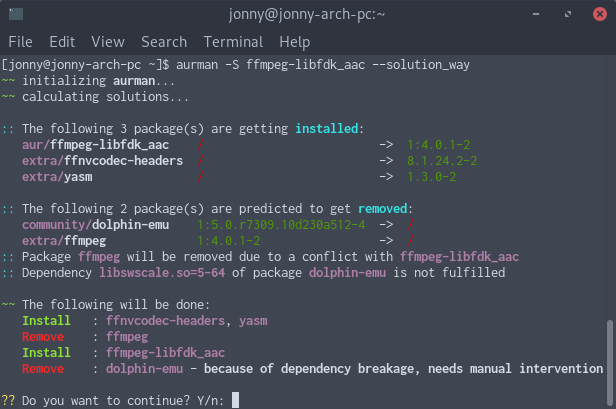The height and width of the screenshot is (409, 616).
Task: Click version '1:5.0.r7309.10d230a512-4'
Action: [281, 225]
